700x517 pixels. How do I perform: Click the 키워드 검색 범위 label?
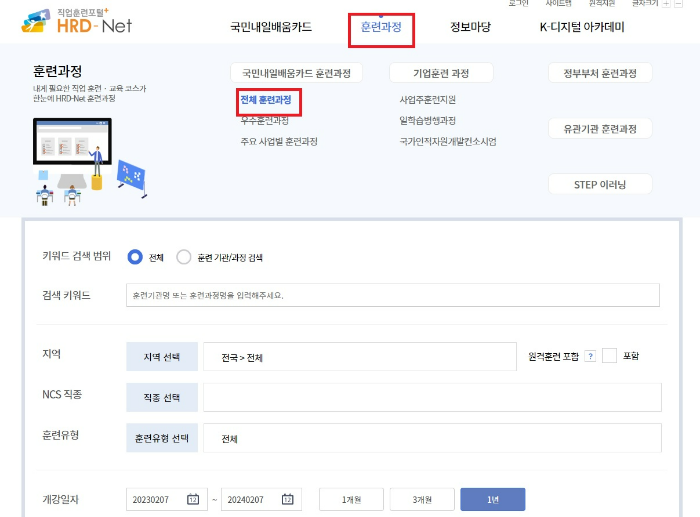click(76, 256)
